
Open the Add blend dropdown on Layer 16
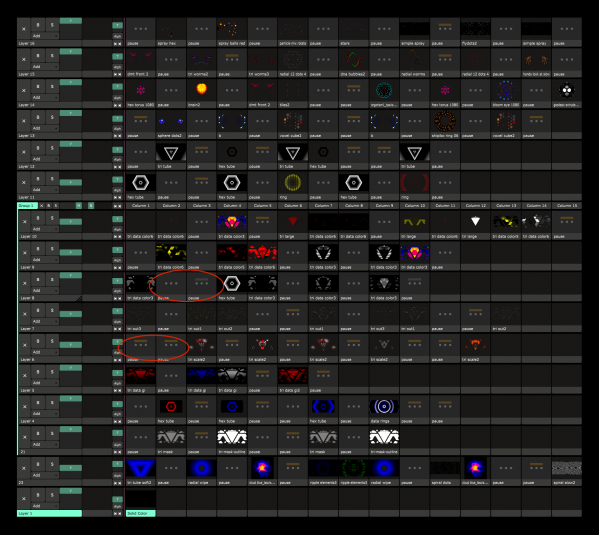coord(45,36)
